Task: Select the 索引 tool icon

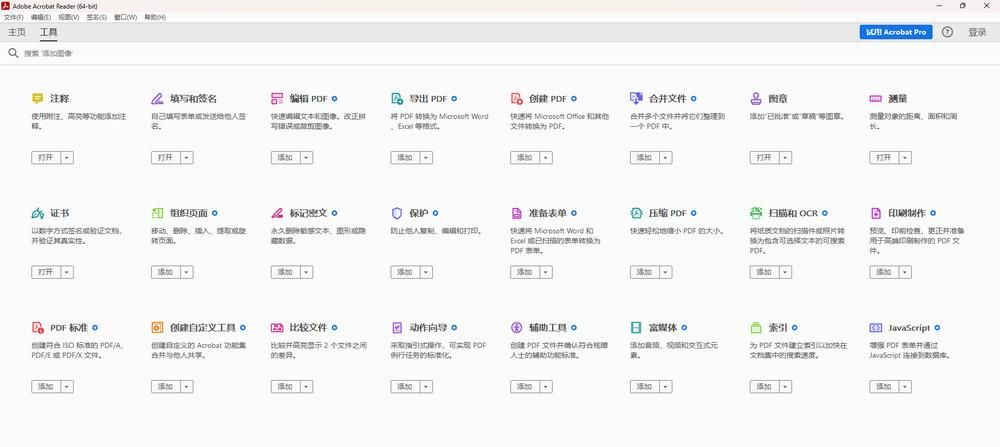Action: click(756, 328)
